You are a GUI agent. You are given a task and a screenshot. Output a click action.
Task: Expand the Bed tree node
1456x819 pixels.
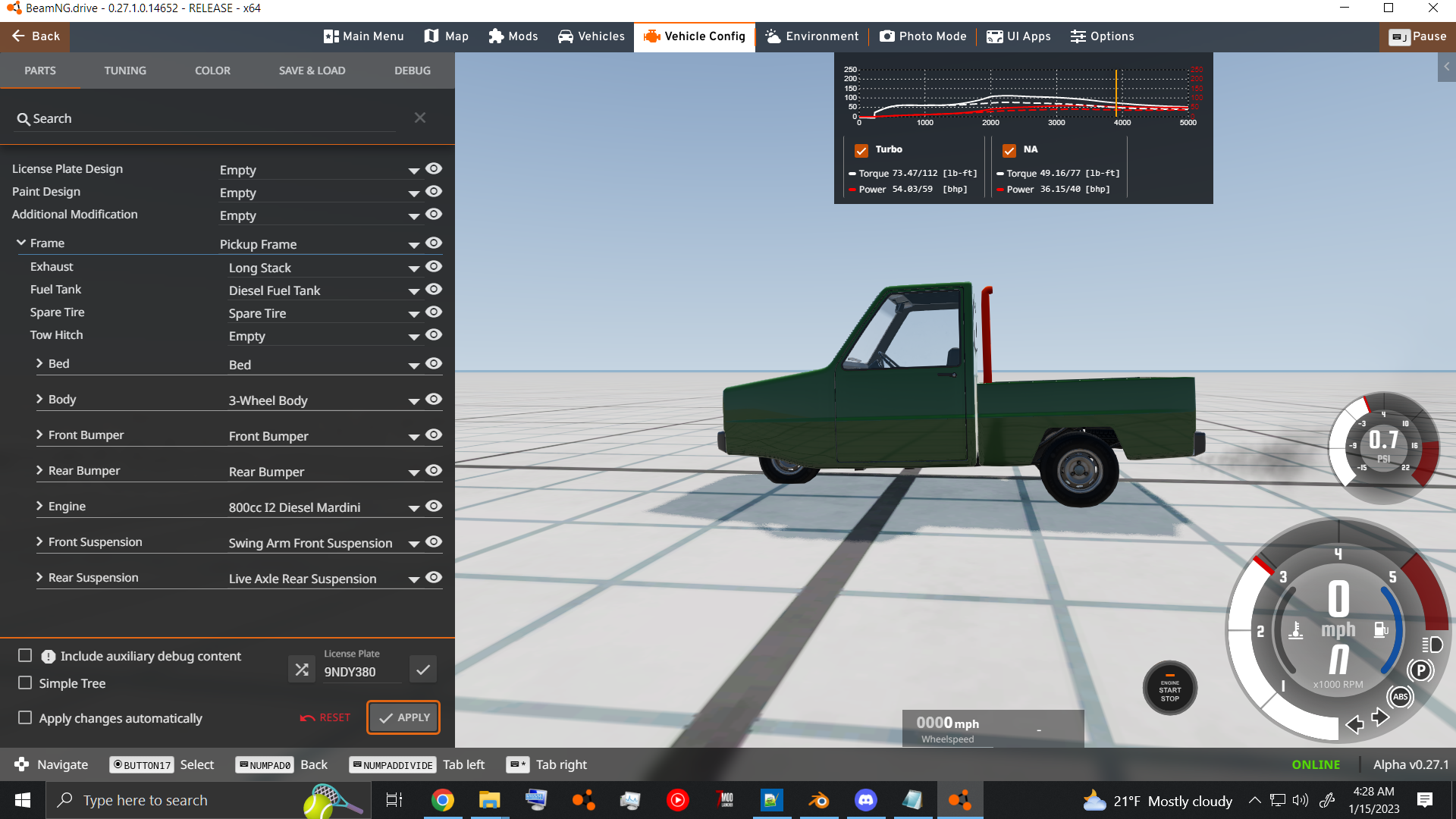(39, 363)
